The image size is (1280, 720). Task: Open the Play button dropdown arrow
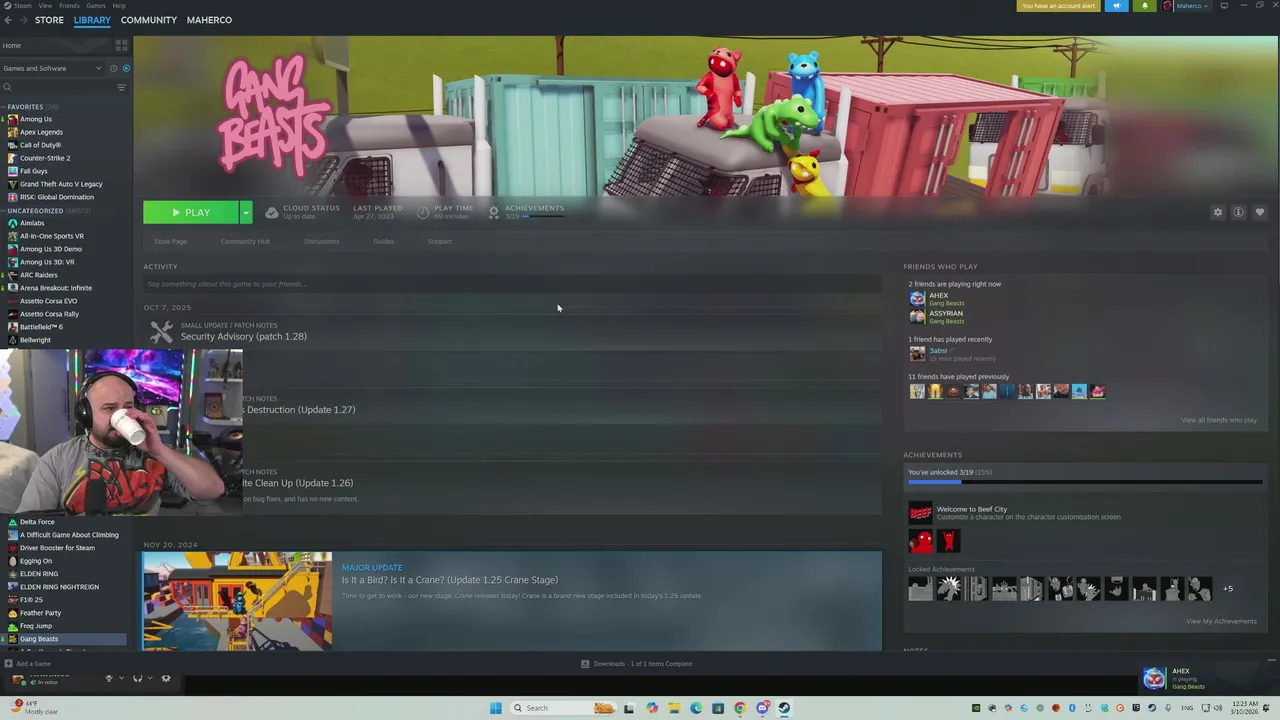[245, 212]
